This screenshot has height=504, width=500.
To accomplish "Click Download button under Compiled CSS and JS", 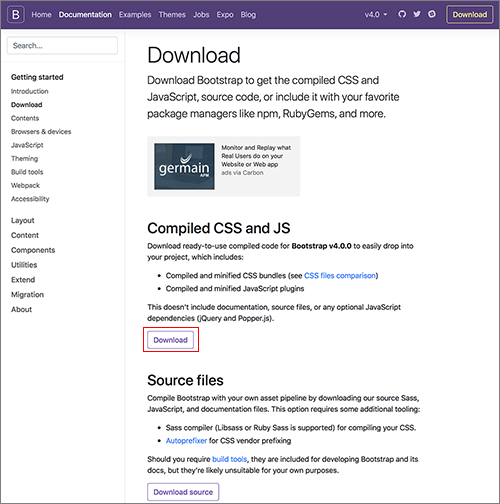I will point(170,340).
